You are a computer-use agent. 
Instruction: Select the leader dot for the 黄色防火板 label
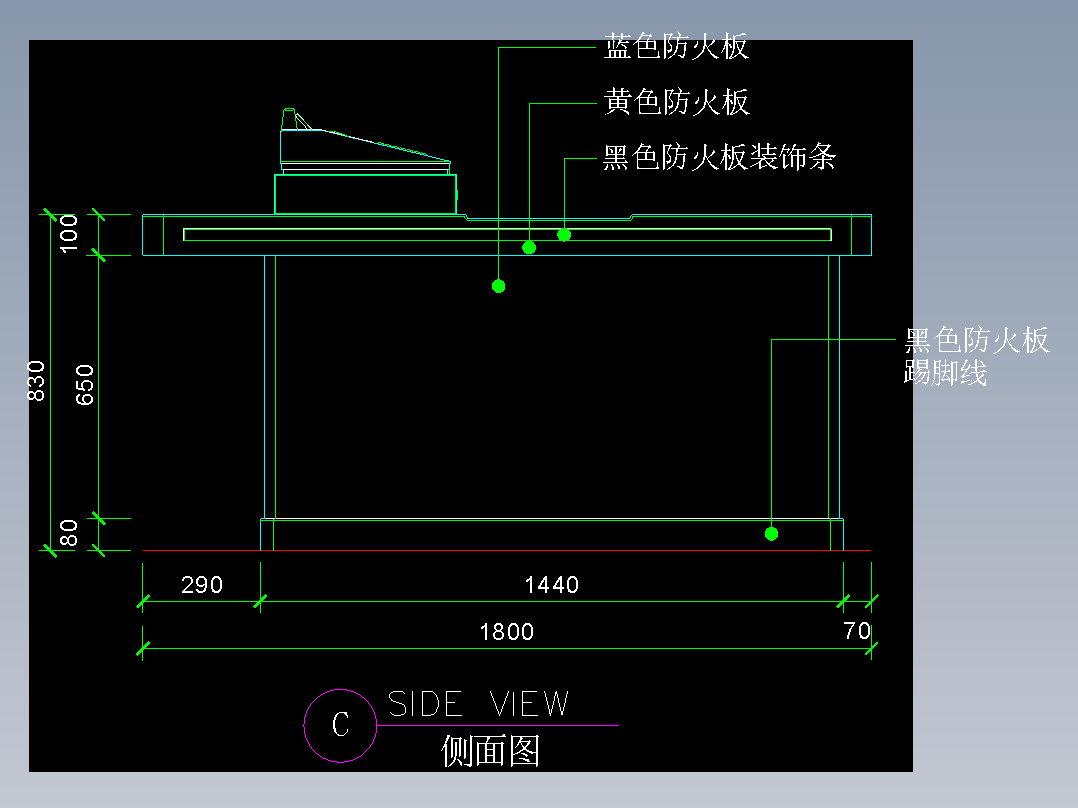click(x=529, y=248)
